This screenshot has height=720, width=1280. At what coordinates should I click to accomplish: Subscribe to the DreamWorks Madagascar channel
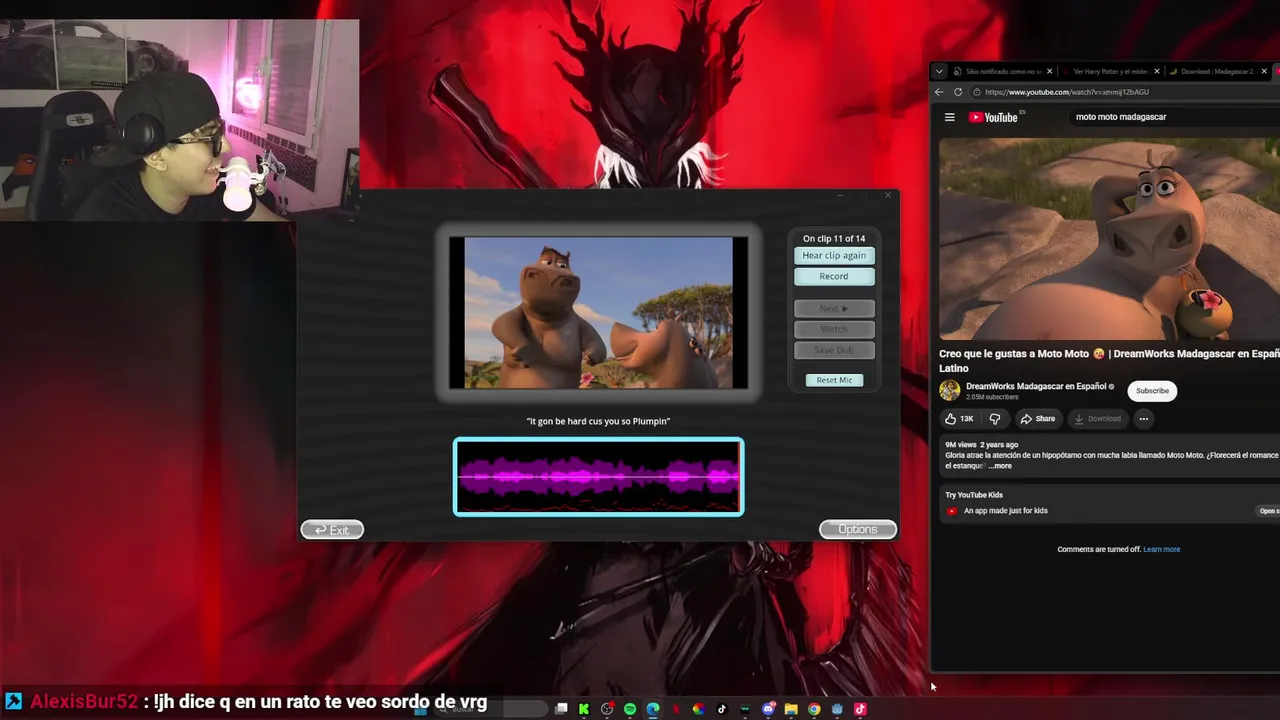[x=1152, y=391]
